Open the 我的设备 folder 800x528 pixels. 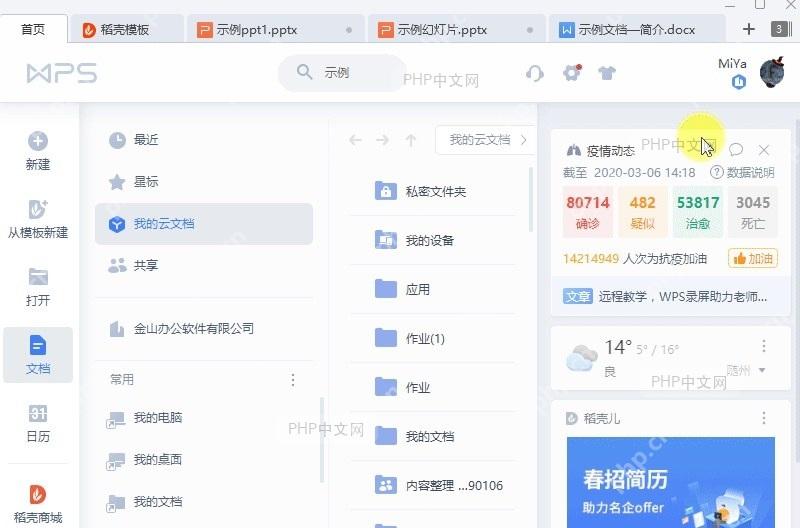(x=432, y=240)
